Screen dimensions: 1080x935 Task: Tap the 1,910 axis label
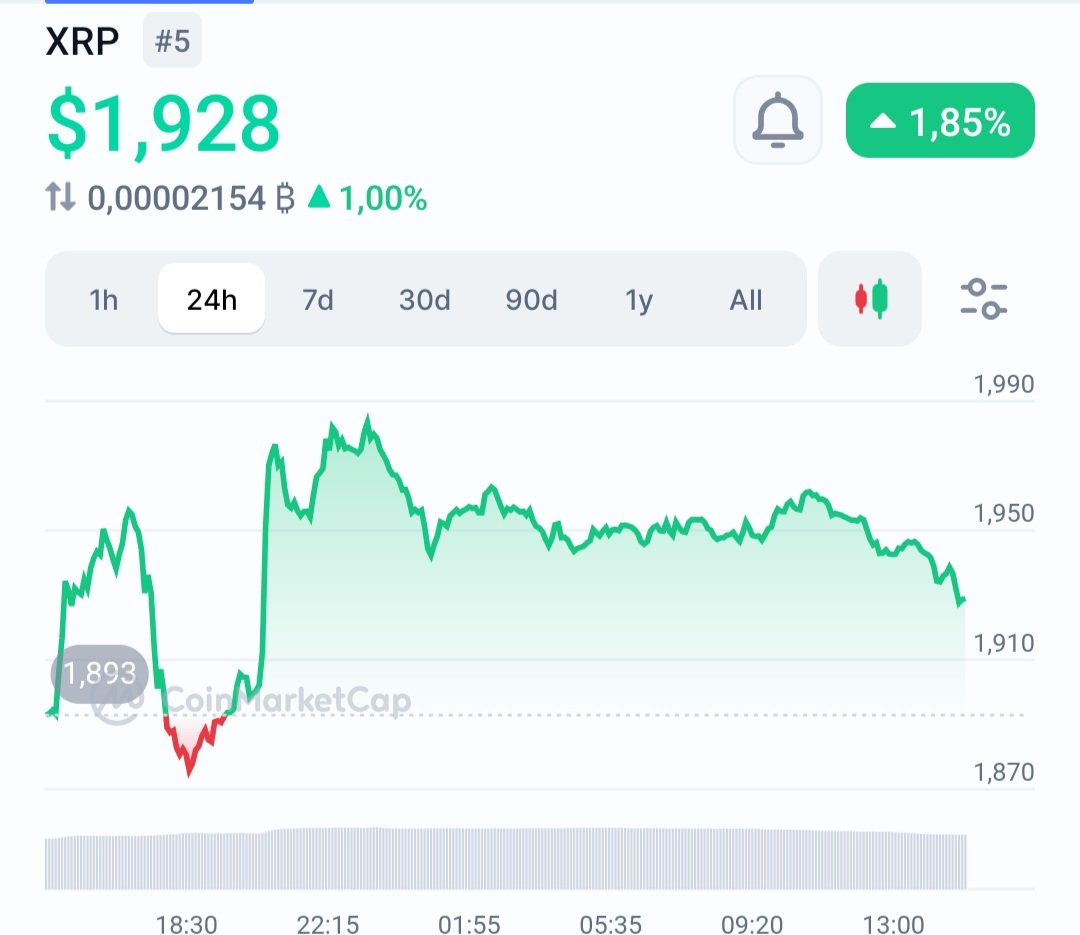coord(1004,644)
